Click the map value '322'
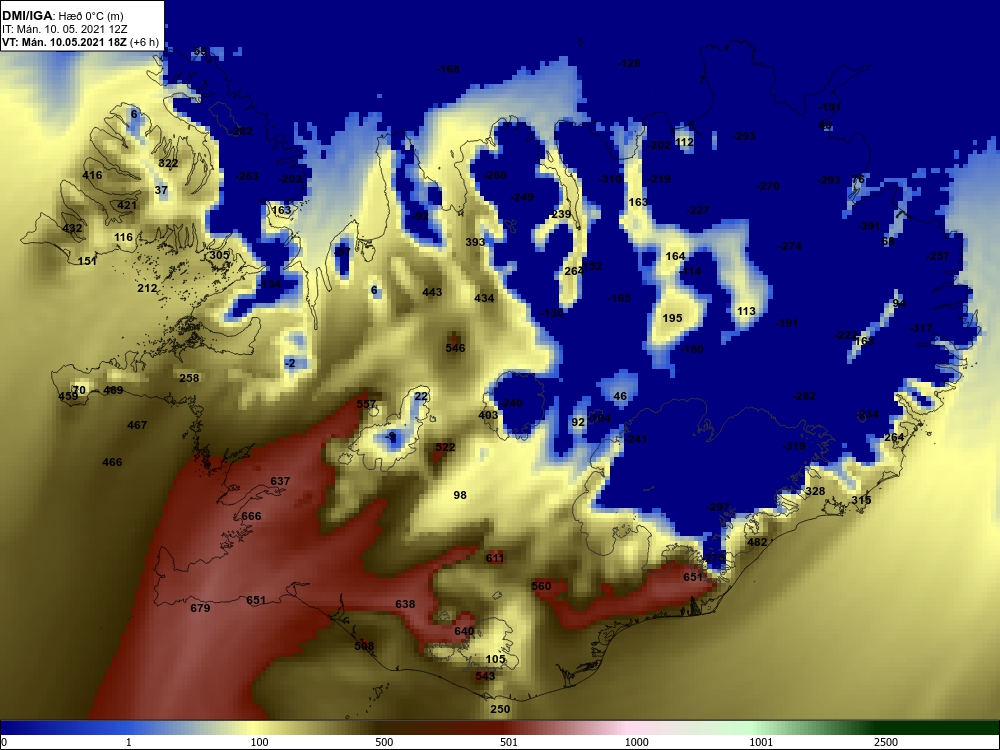 coord(168,164)
